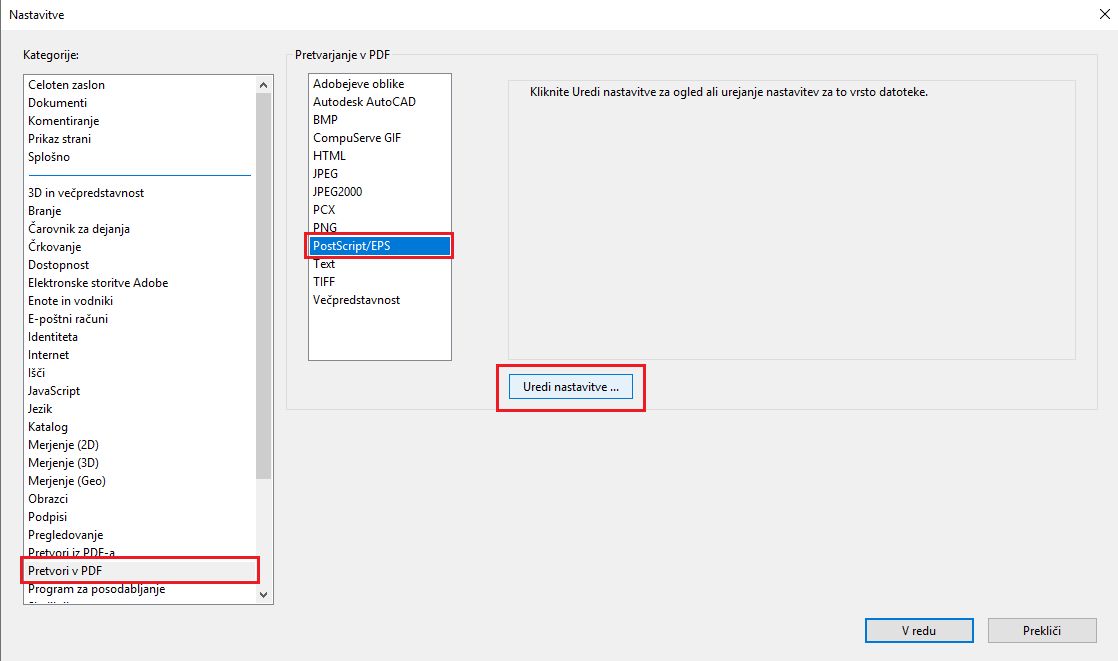Open the Podpisi category
The height and width of the screenshot is (661, 1118).
[47, 516]
